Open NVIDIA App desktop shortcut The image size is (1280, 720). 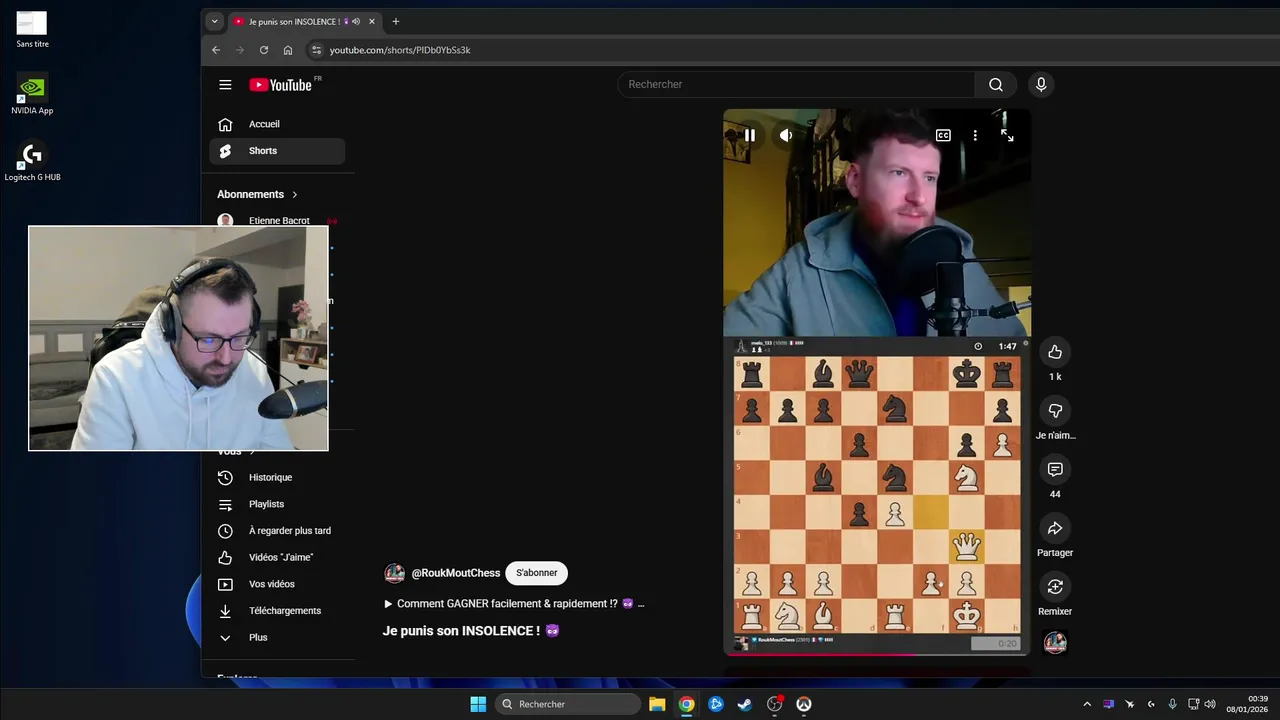point(32,92)
